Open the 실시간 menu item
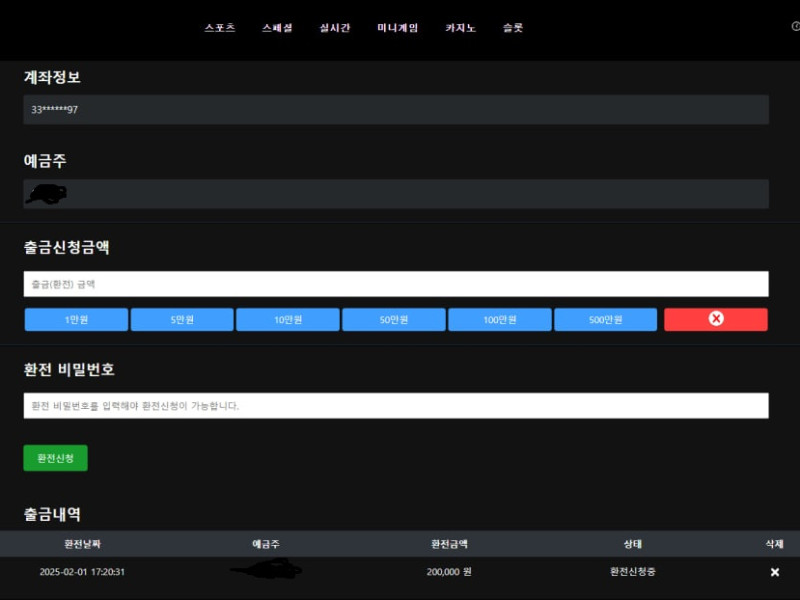Viewport: 800px width, 600px height. 334,28
